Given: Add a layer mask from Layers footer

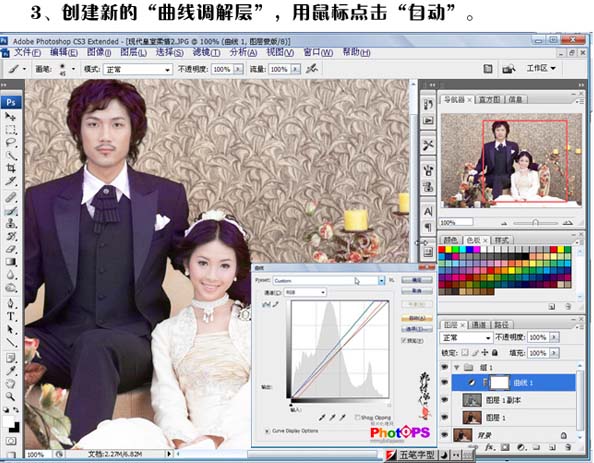Looking at the screenshot, I should point(505,447).
